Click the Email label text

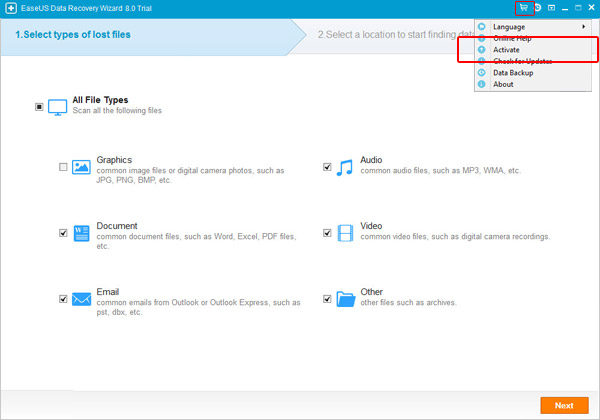tap(108, 292)
